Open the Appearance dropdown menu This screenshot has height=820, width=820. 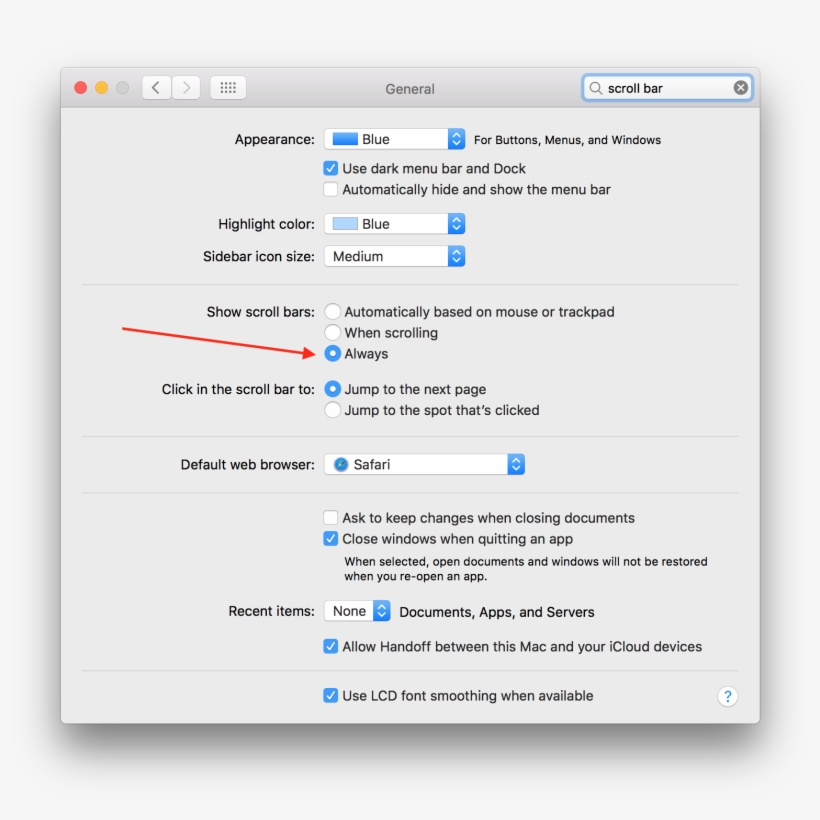[x=394, y=138]
